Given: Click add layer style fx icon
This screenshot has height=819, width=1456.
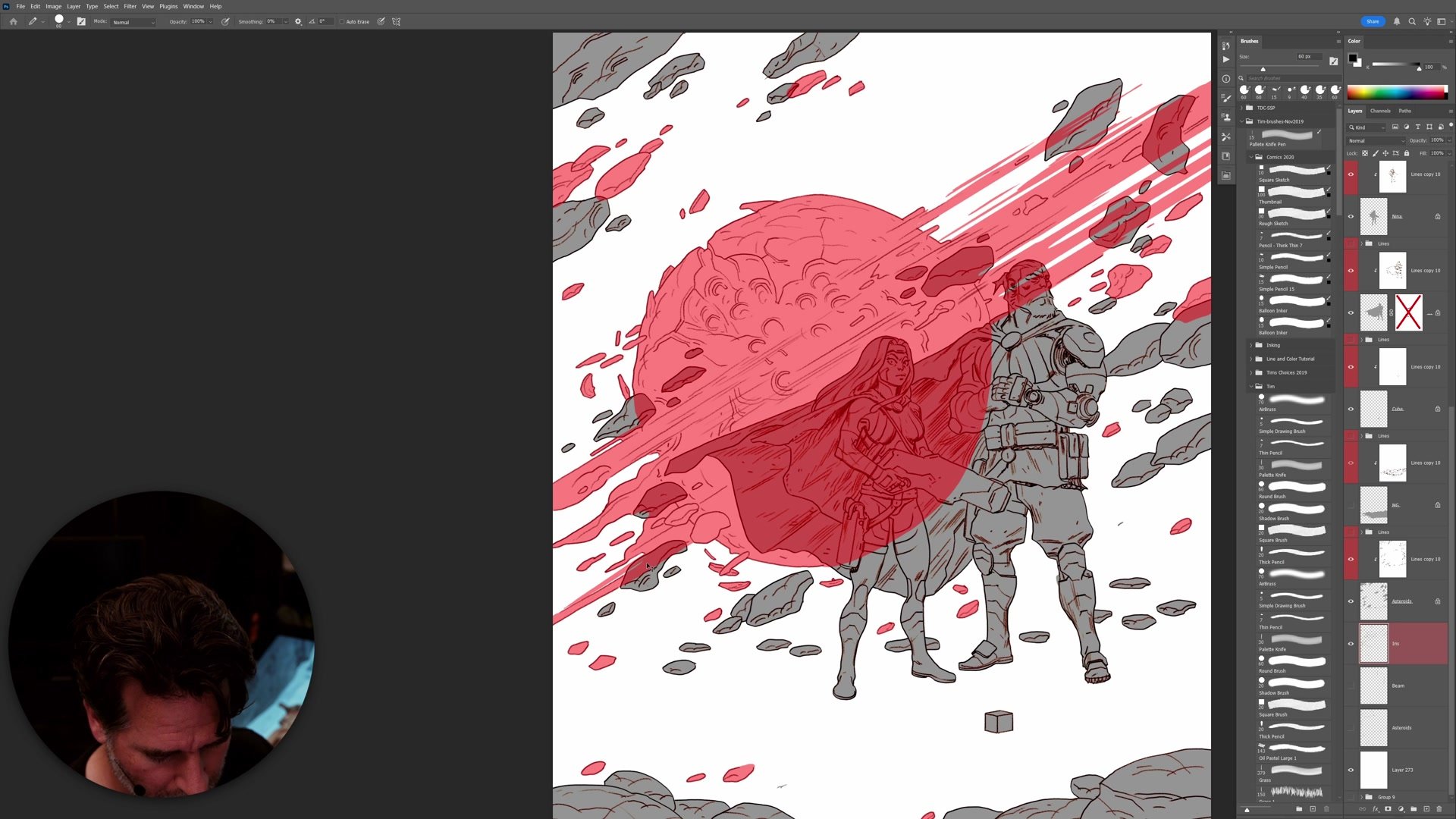Looking at the screenshot, I should pos(1376,809).
